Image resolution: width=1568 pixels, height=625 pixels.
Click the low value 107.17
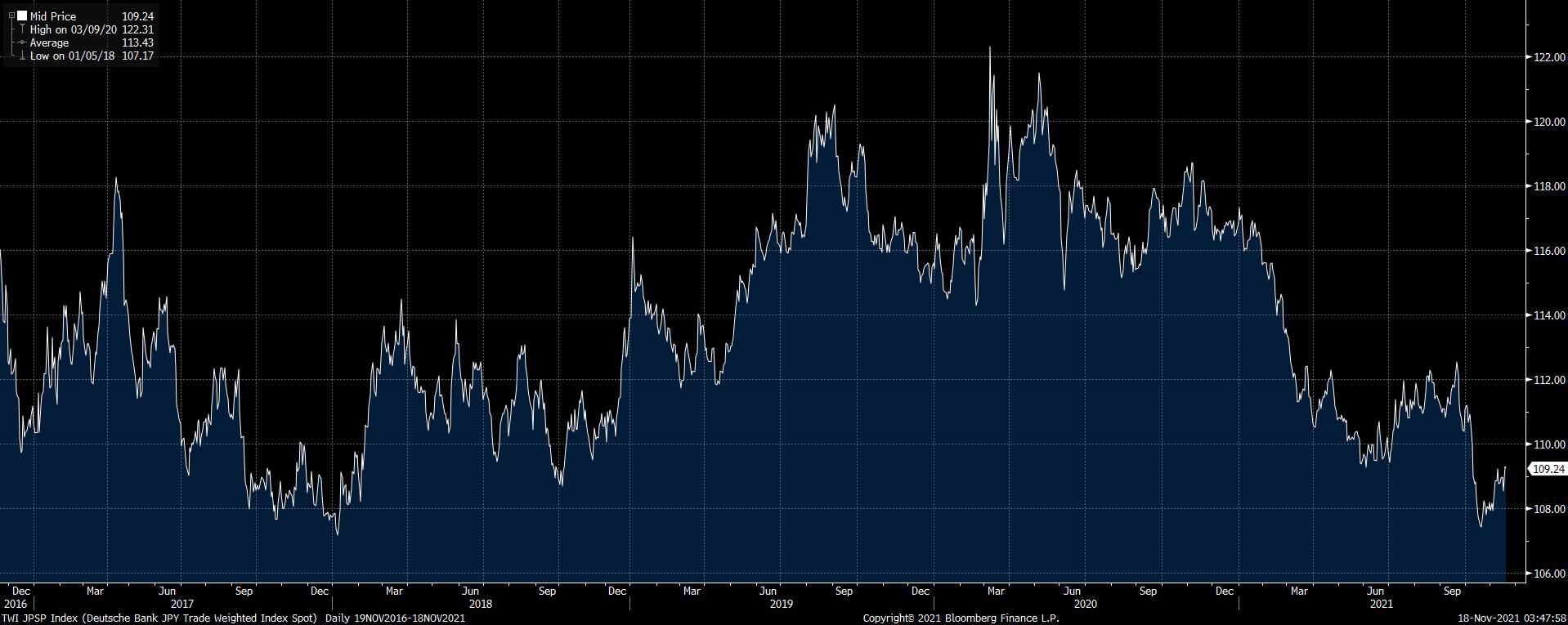point(137,56)
